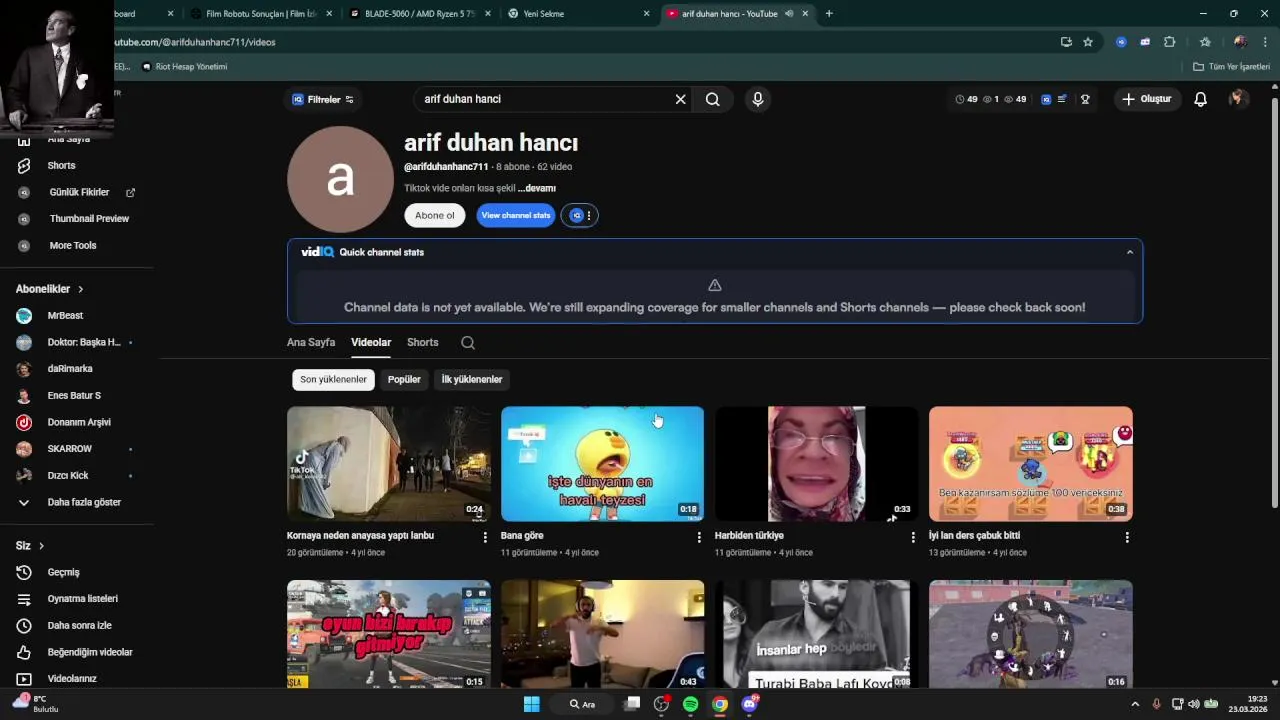Open Tüm Yer İşaretleri bookmarks folder

pyautogui.click(x=1231, y=67)
